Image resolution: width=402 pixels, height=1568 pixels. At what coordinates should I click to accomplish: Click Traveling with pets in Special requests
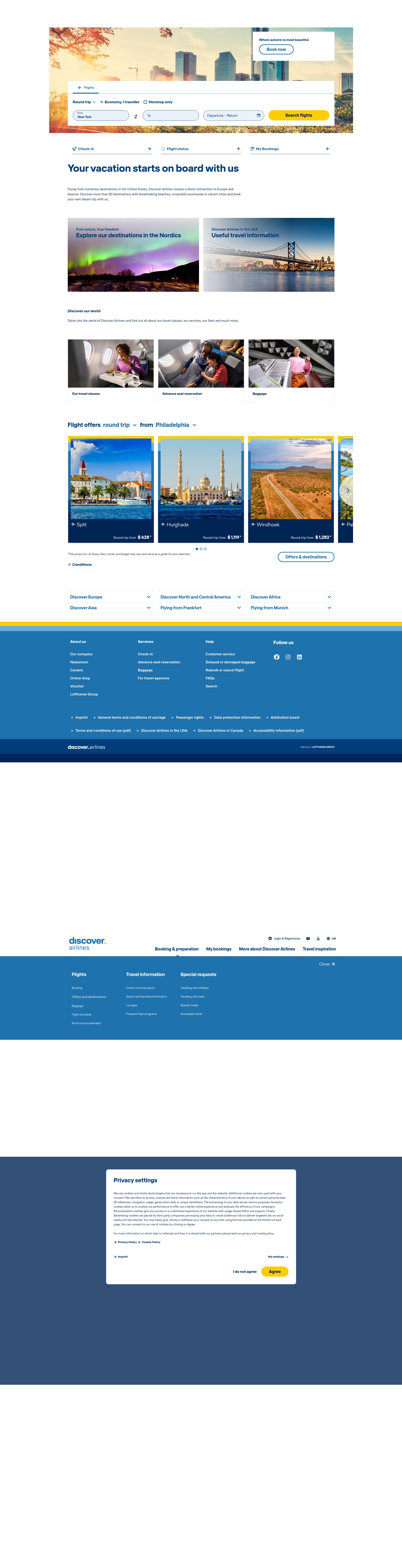coord(192,996)
